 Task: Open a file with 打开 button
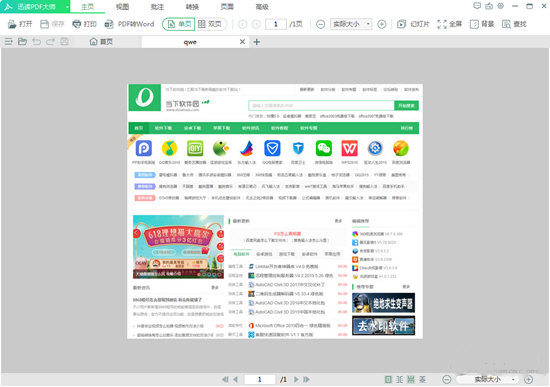pyautogui.click(x=20, y=24)
